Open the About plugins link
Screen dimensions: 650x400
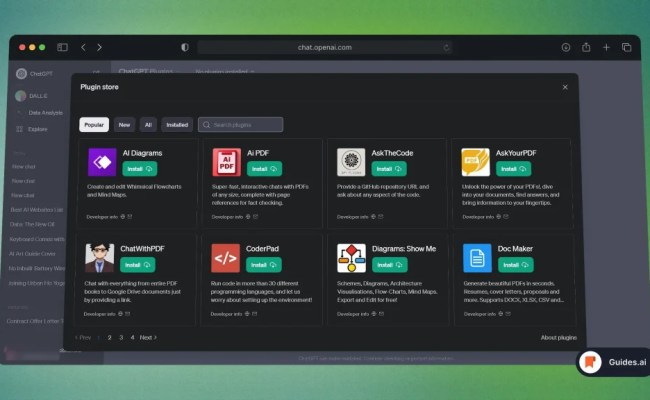[558, 337]
